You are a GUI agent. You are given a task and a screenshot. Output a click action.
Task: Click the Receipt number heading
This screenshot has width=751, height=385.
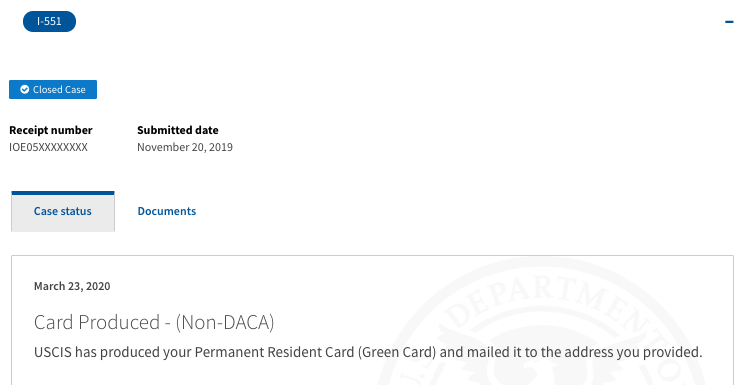(51, 130)
